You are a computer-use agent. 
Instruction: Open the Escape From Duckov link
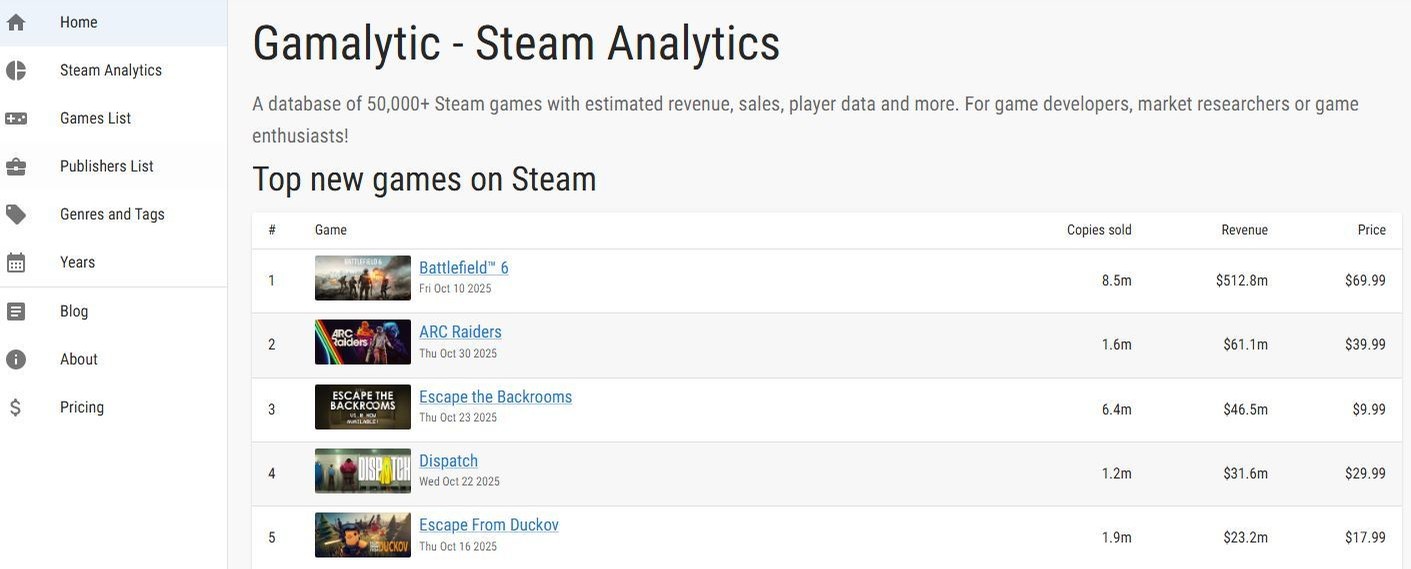tap(488, 525)
